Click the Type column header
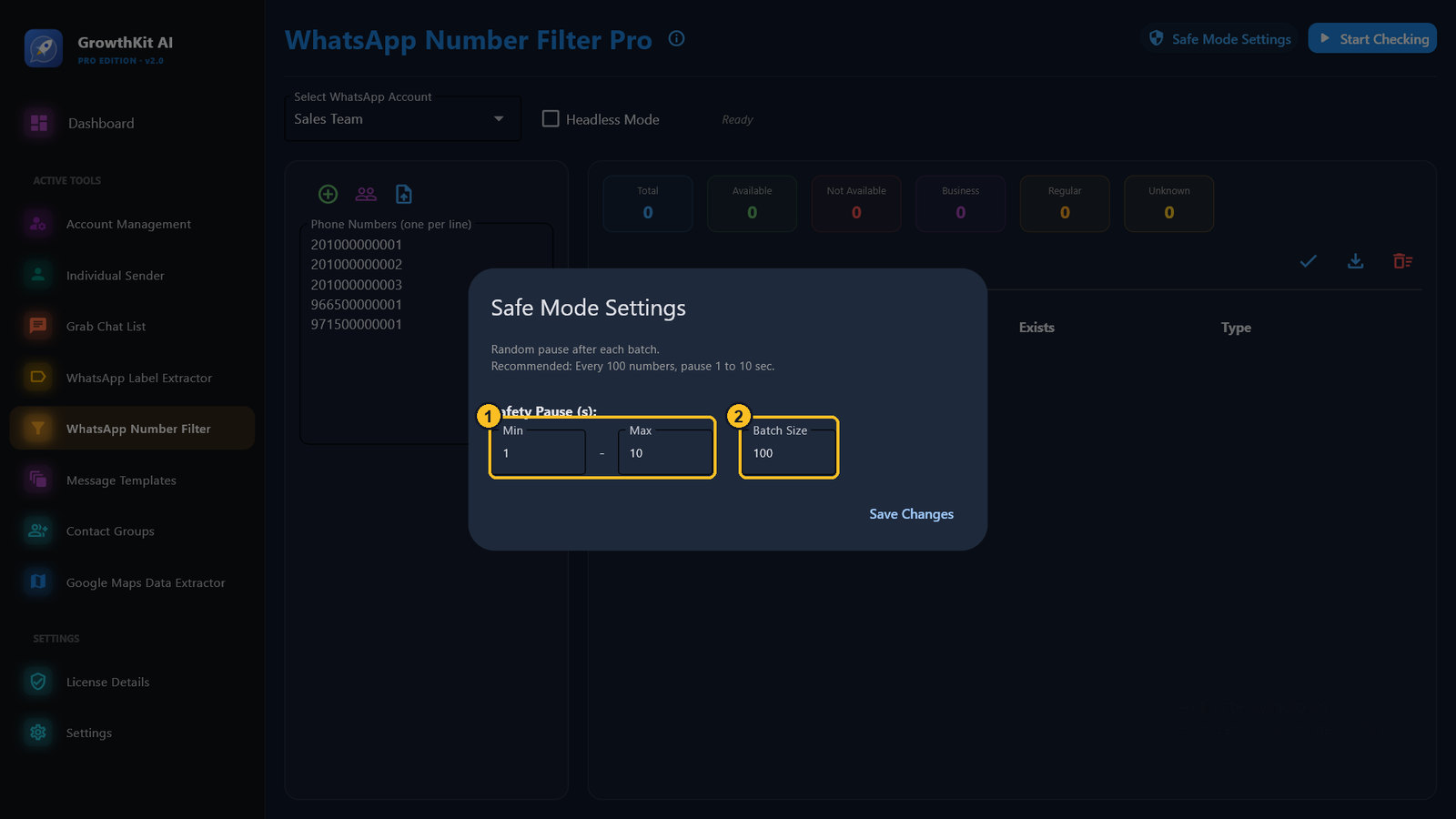The width and height of the screenshot is (1456, 819). 1236,328
